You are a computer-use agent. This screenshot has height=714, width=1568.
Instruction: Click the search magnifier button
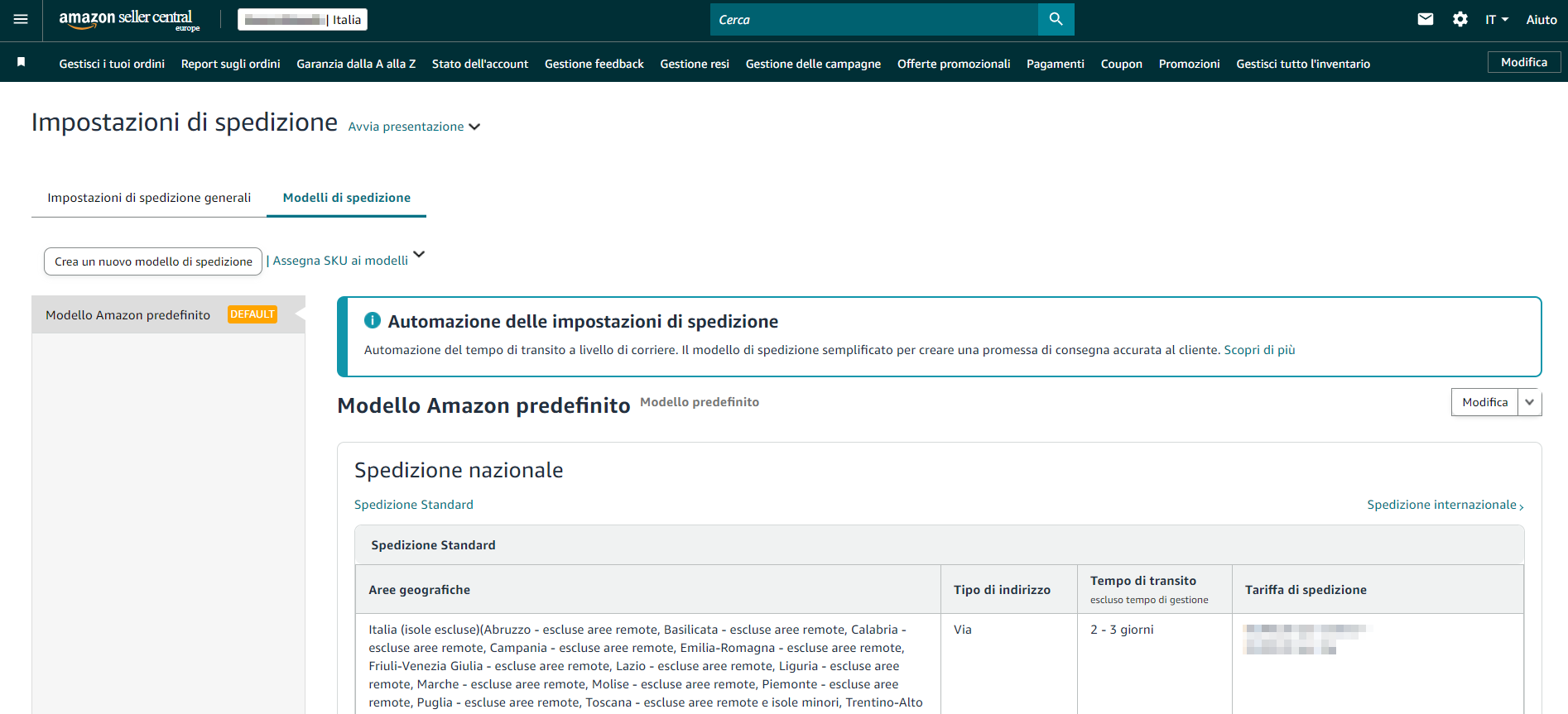1056,20
